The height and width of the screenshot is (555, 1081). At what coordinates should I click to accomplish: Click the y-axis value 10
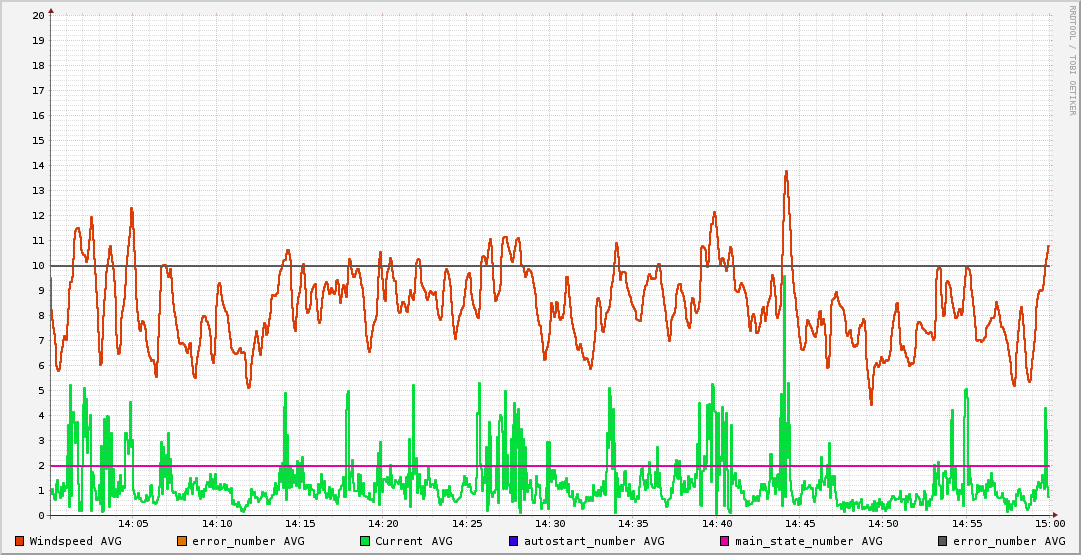tap(38, 266)
